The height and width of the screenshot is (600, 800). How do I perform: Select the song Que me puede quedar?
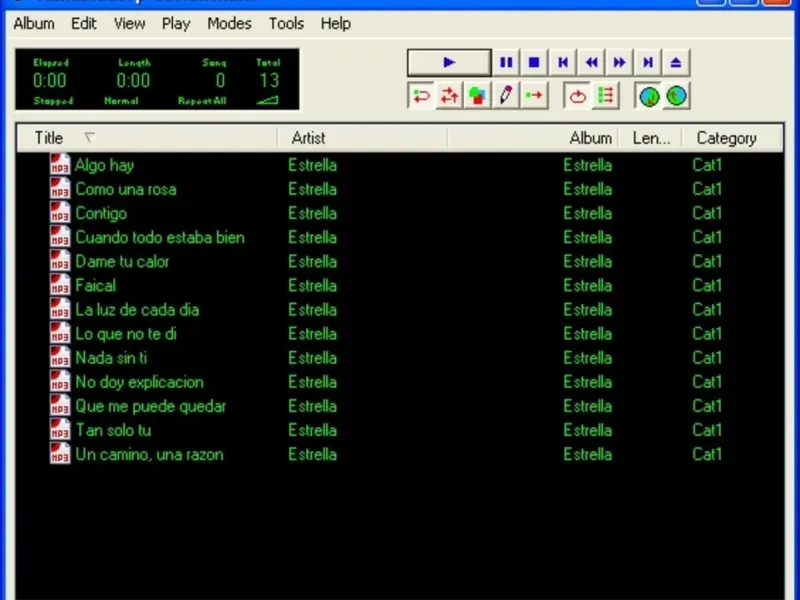coord(151,406)
